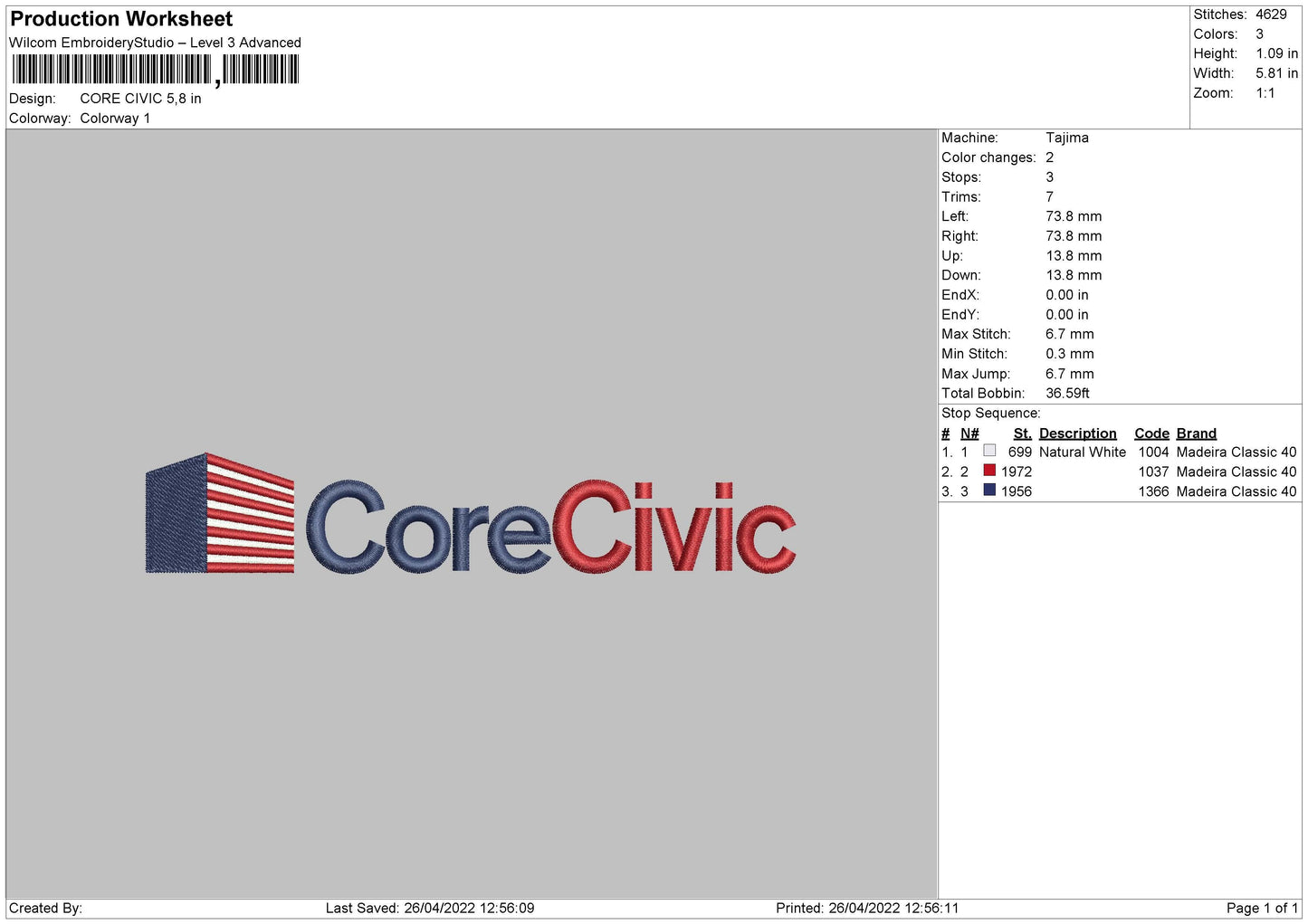Click the design name CORE CIVIC 5,8 in

(139, 98)
